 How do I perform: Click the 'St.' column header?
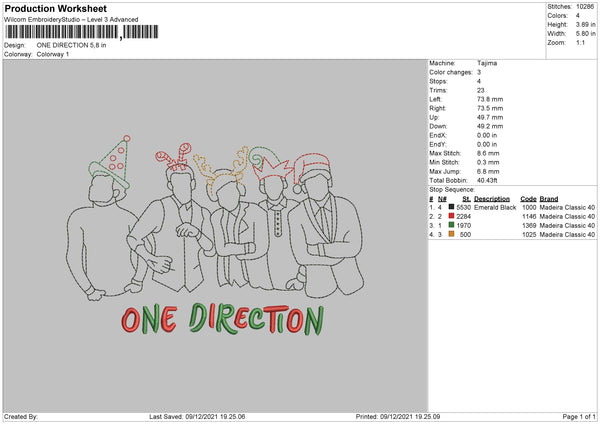466,199
